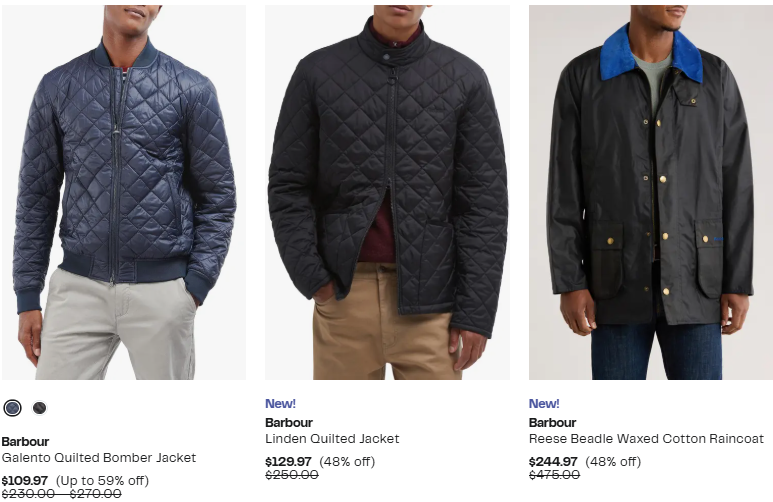Click the 48% off label under $244.97
The height and width of the screenshot is (502, 773).
[613, 462]
